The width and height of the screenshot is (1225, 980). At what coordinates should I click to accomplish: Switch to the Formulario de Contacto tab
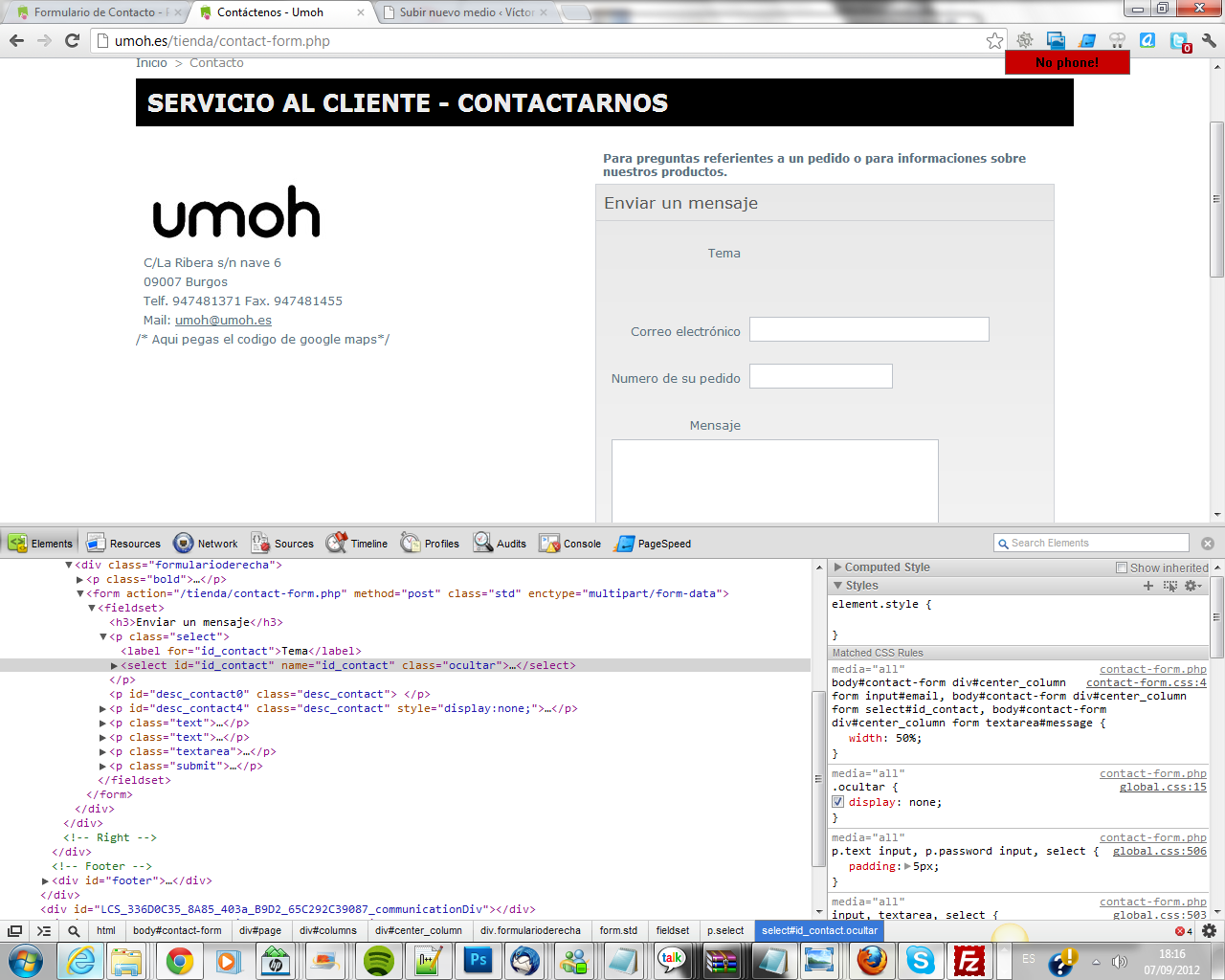coord(96,12)
